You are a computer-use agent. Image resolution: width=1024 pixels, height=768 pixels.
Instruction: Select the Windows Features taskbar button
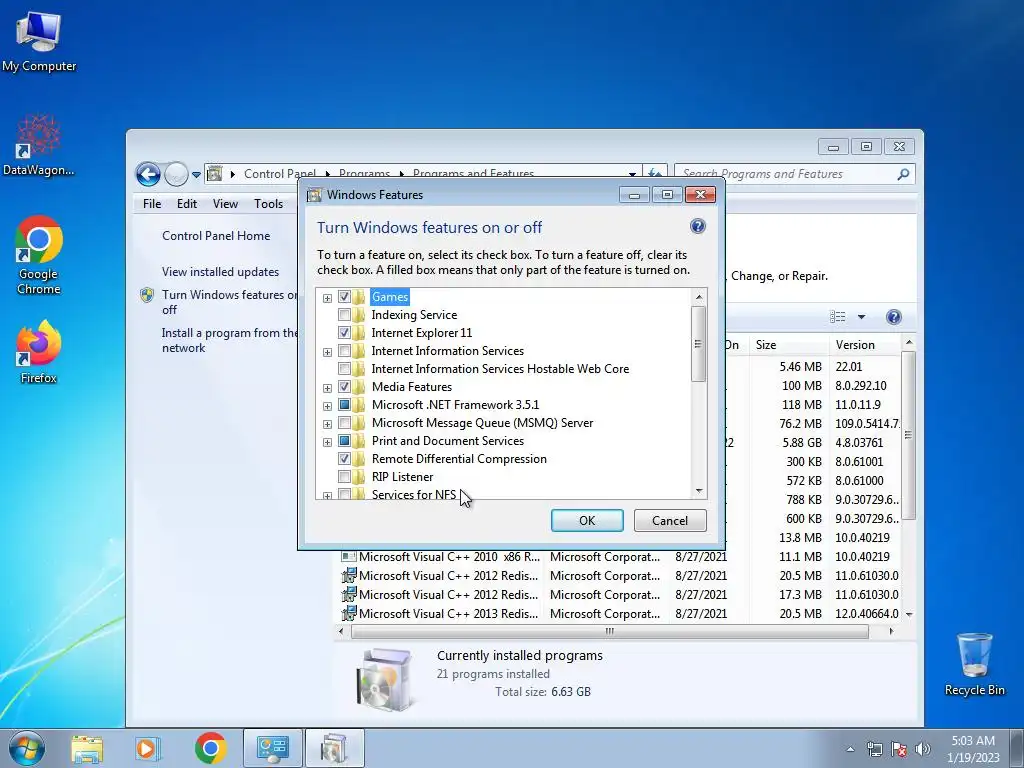[x=334, y=748]
